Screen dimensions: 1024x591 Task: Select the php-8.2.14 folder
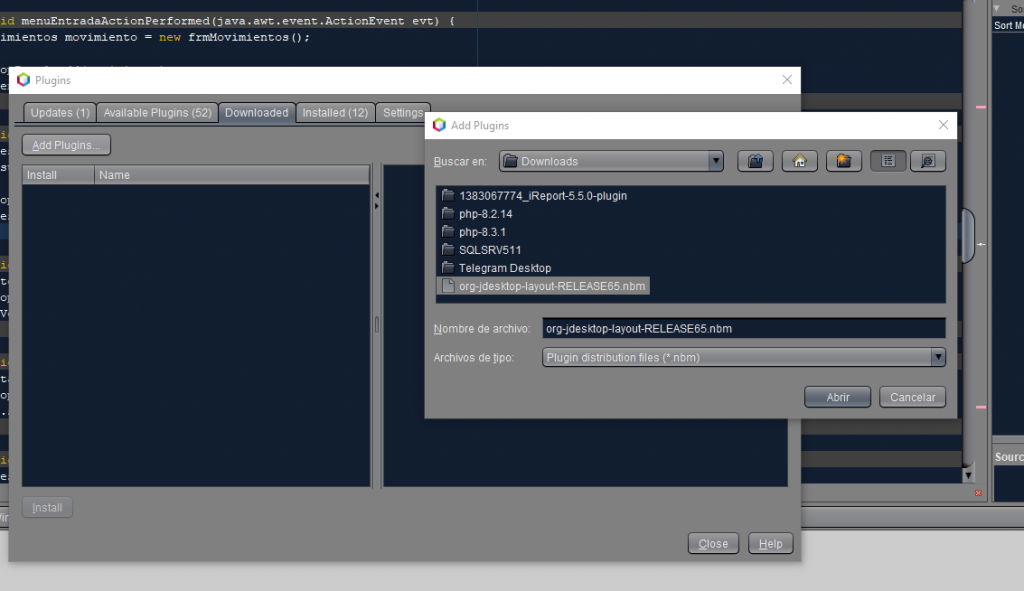[x=486, y=214]
